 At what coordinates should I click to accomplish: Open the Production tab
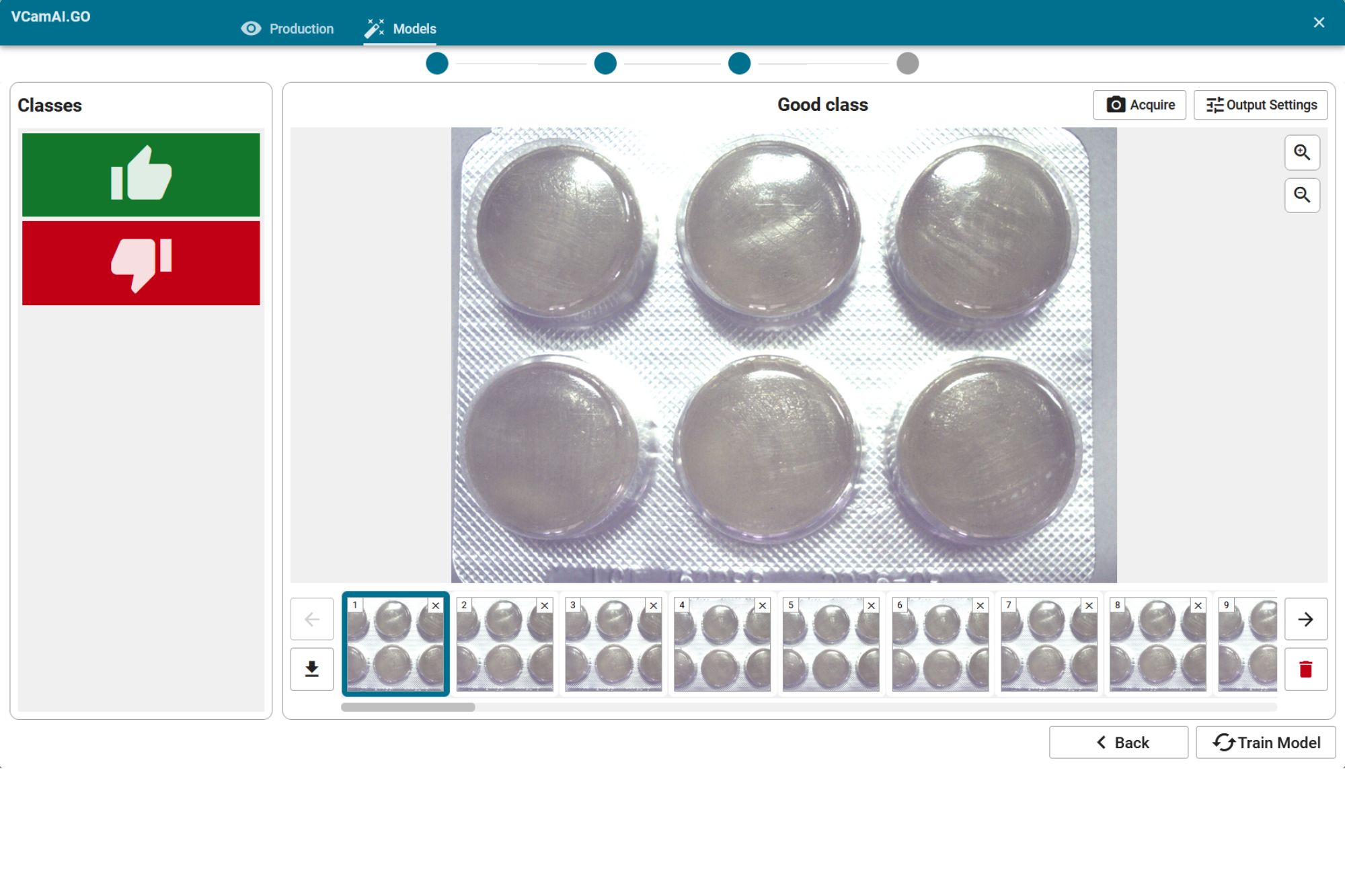click(x=288, y=29)
